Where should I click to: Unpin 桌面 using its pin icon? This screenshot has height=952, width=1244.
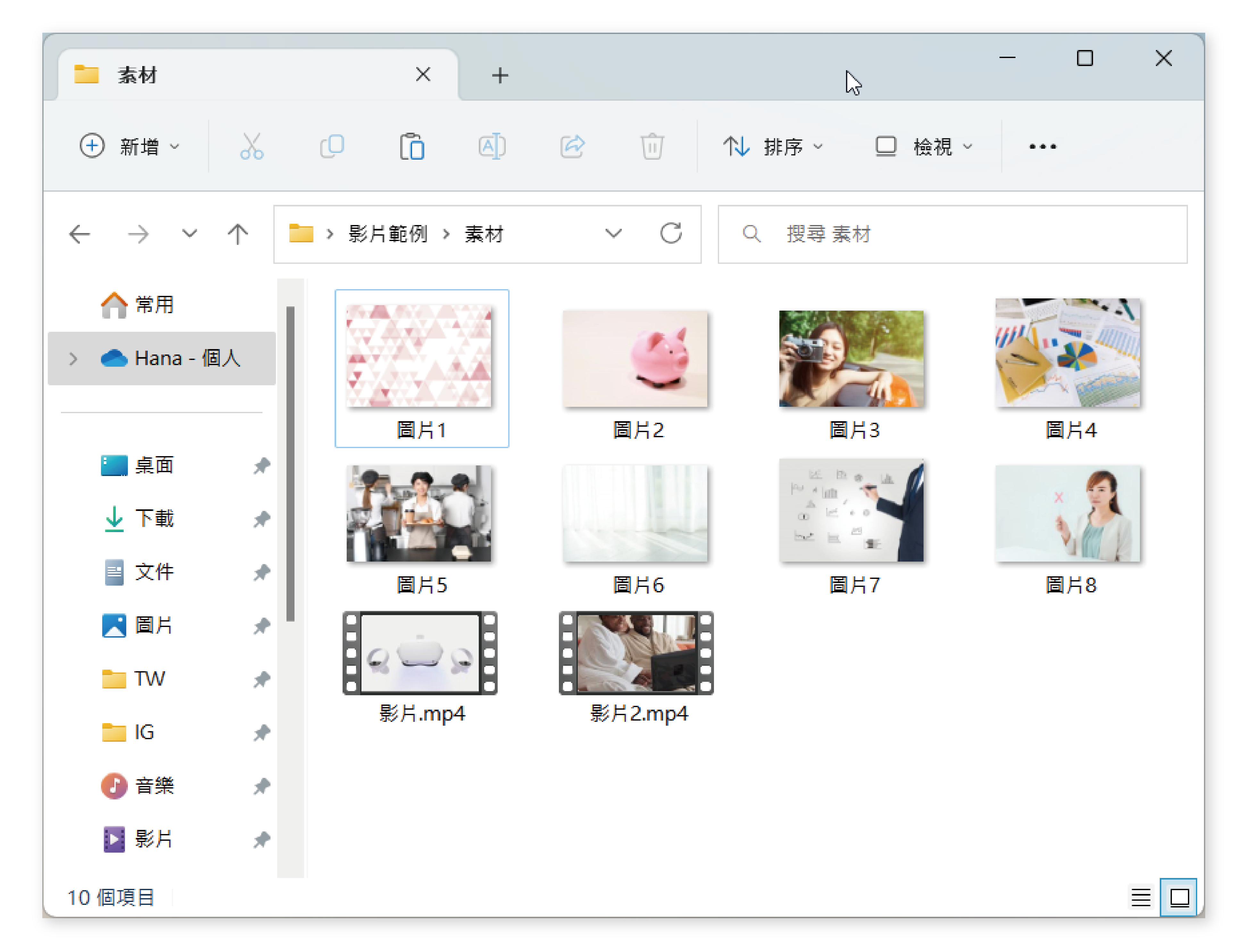pyautogui.click(x=262, y=465)
